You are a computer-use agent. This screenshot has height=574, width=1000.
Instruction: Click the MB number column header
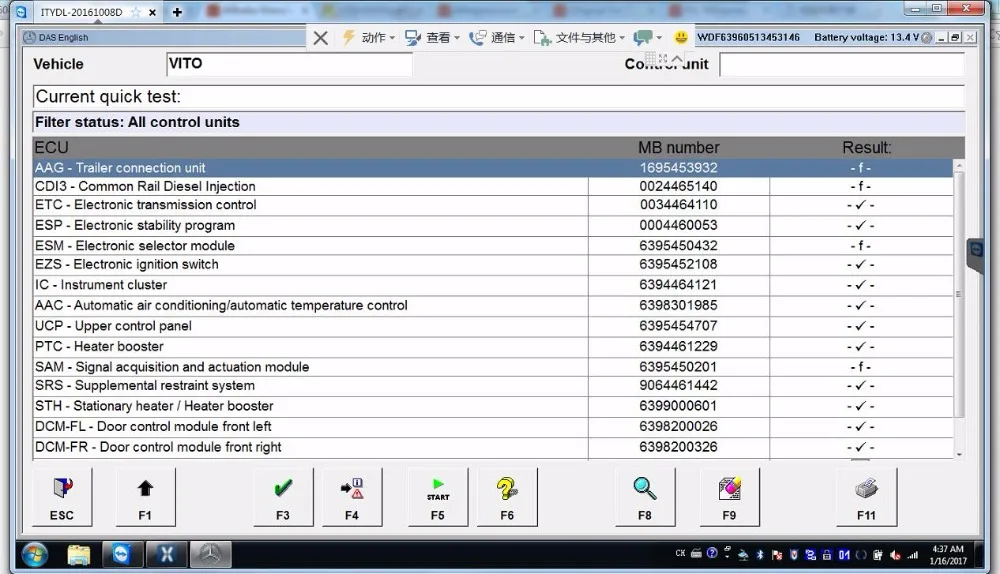(x=679, y=147)
